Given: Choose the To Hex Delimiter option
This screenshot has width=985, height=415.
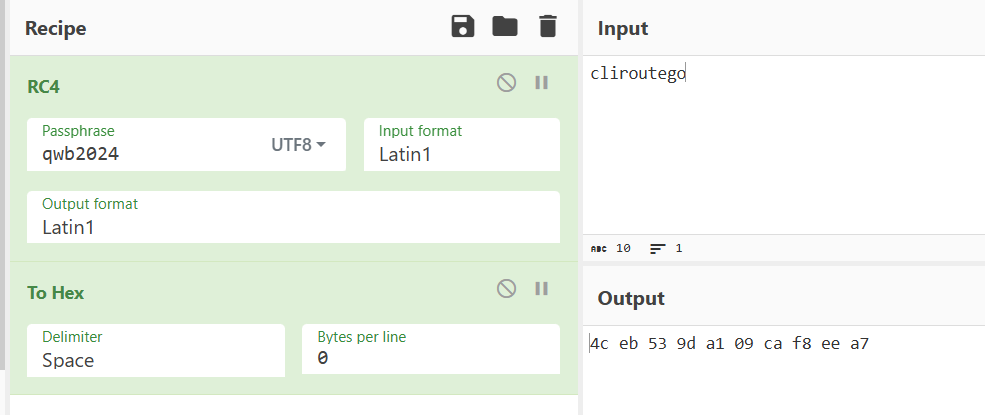Looking at the screenshot, I should 156,351.
